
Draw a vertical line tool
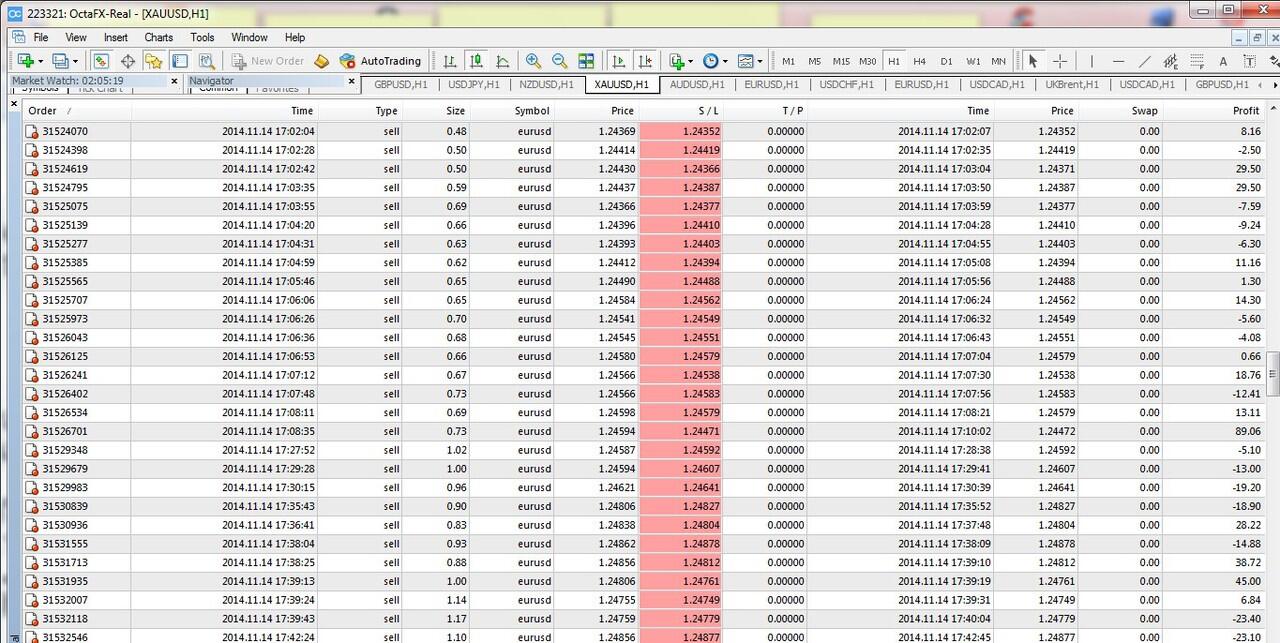click(1092, 61)
